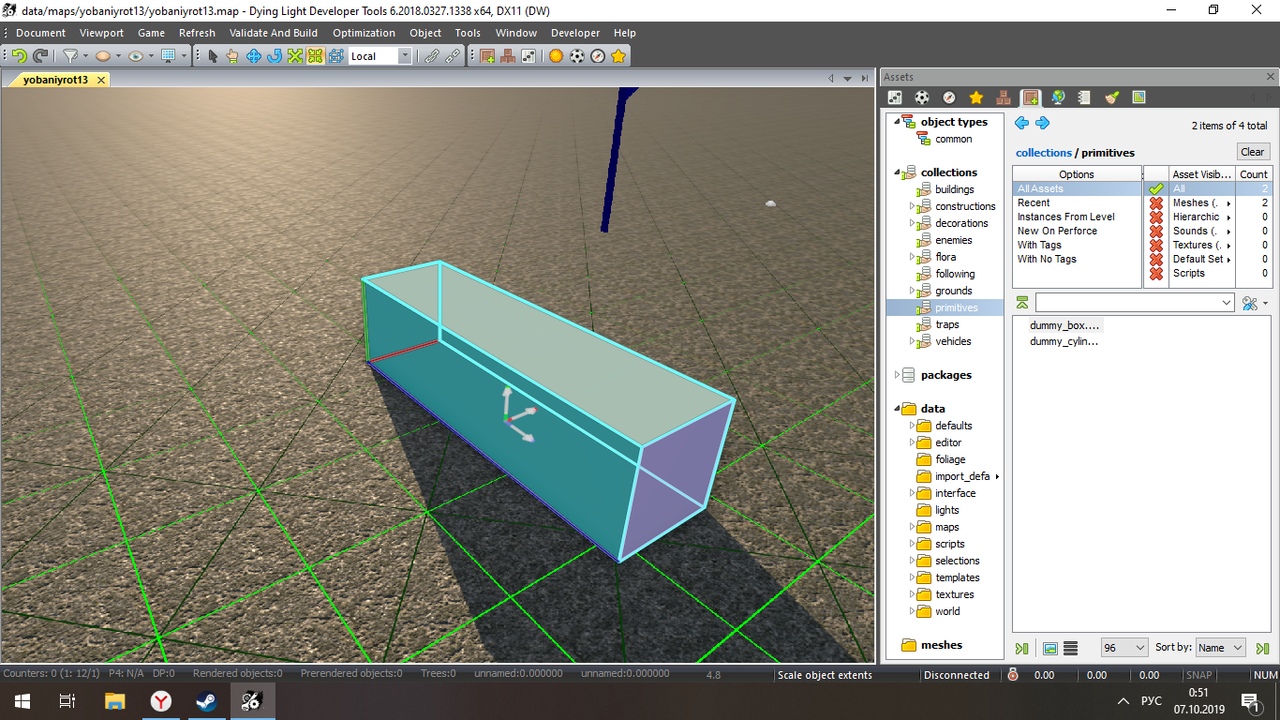Screen dimensions: 1280x720
Task: Switch to the yobaniyrot13 document tab
Action: point(56,79)
